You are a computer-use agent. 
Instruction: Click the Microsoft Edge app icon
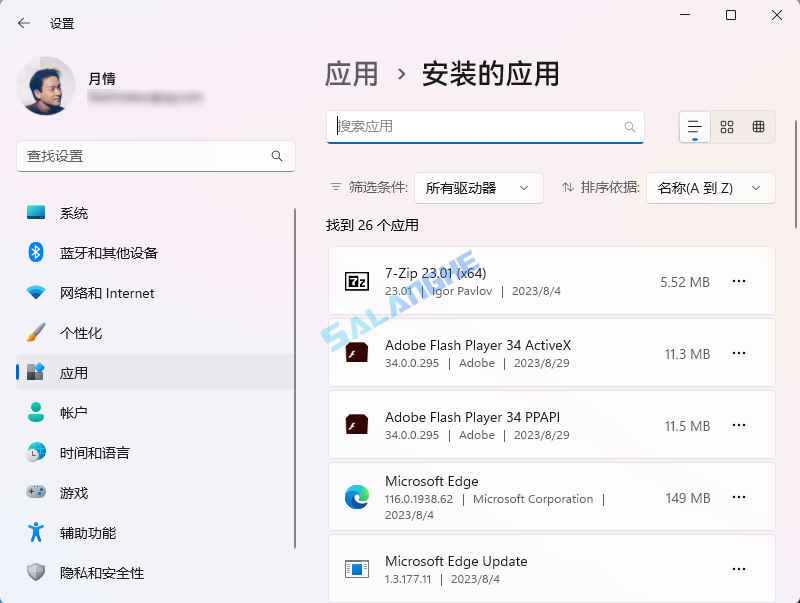pos(355,497)
